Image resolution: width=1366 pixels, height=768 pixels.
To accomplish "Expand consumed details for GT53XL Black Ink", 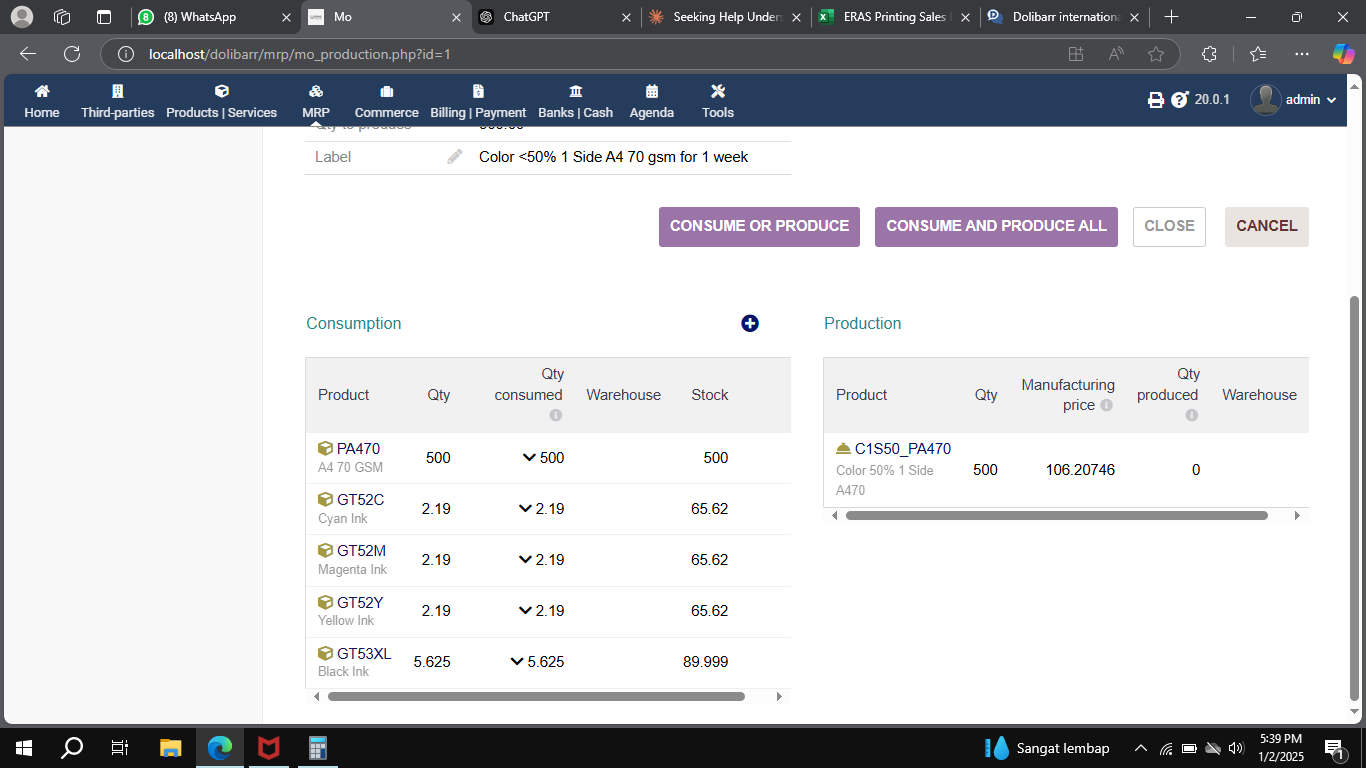I will [517, 662].
